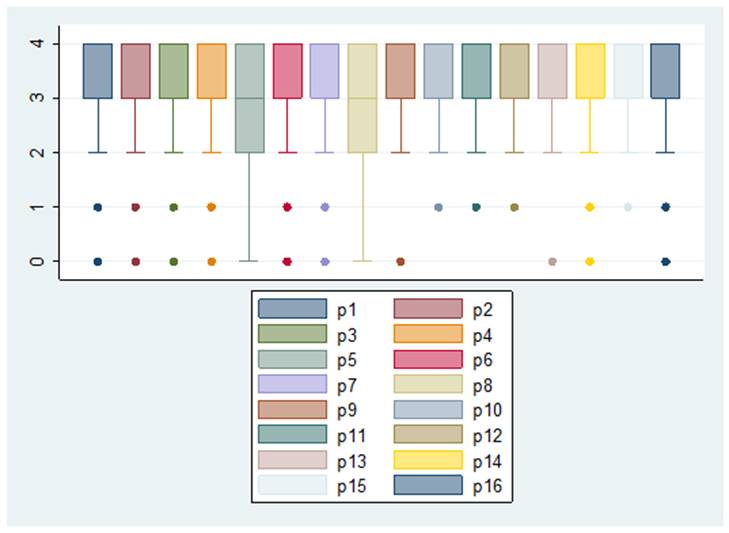Select the green p3 legend swatch
Screen dimensions: 729x533
coord(292,333)
